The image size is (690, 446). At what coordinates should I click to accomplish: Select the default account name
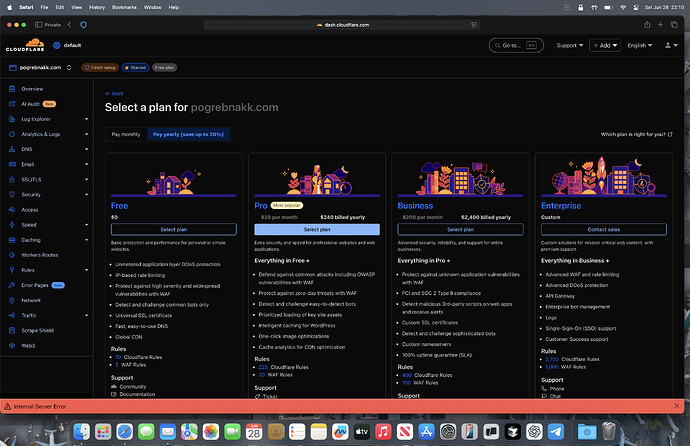pyautogui.click(x=72, y=45)
